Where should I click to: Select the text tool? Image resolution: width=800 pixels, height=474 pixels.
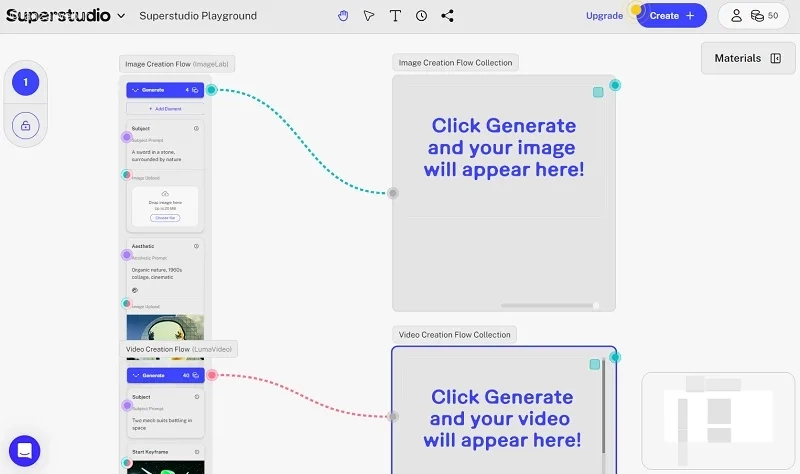click(395, 16)
